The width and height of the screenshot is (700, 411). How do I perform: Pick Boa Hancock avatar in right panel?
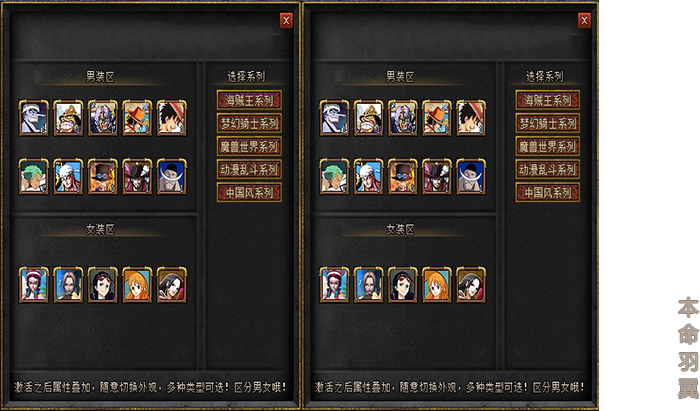tap(471, 285)
